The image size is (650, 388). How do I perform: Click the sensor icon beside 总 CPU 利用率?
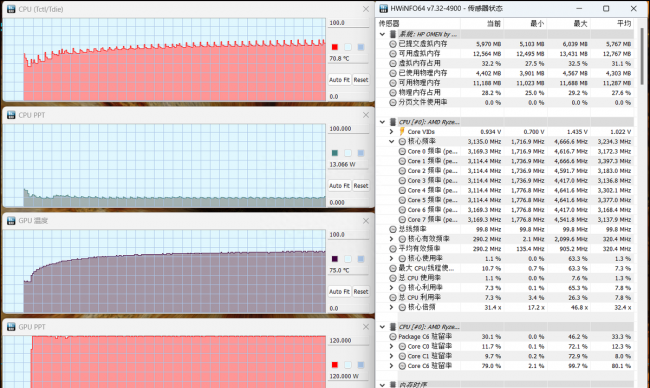[393, 298]
